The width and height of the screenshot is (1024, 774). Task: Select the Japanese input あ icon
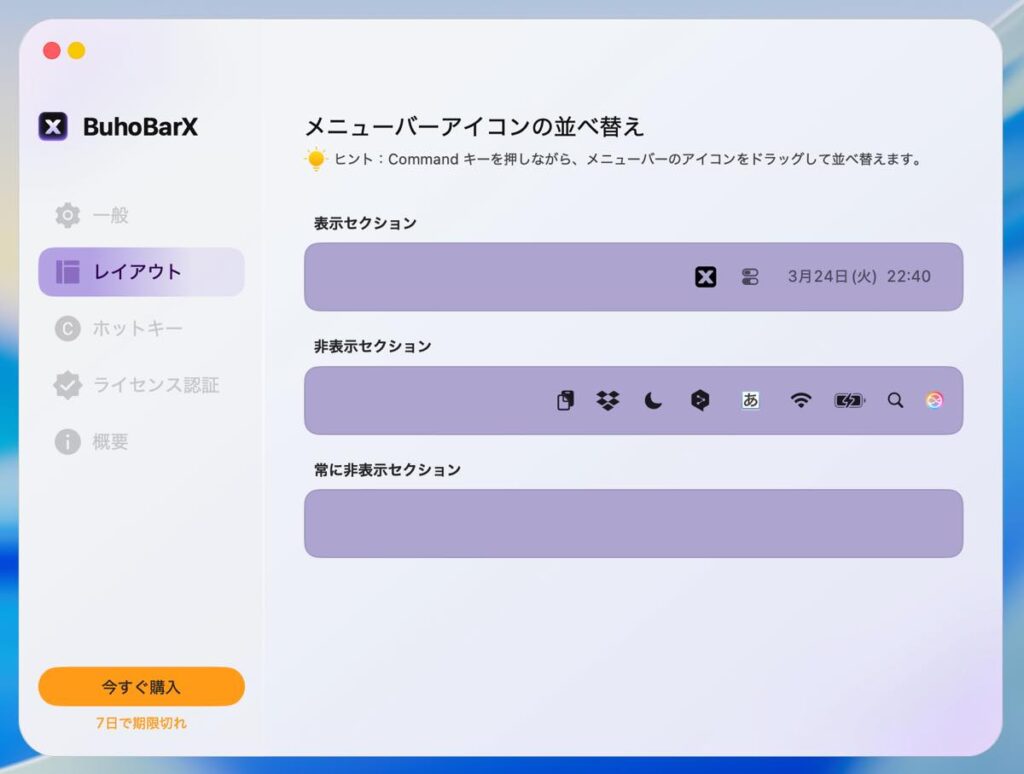(x=750, y=400)
